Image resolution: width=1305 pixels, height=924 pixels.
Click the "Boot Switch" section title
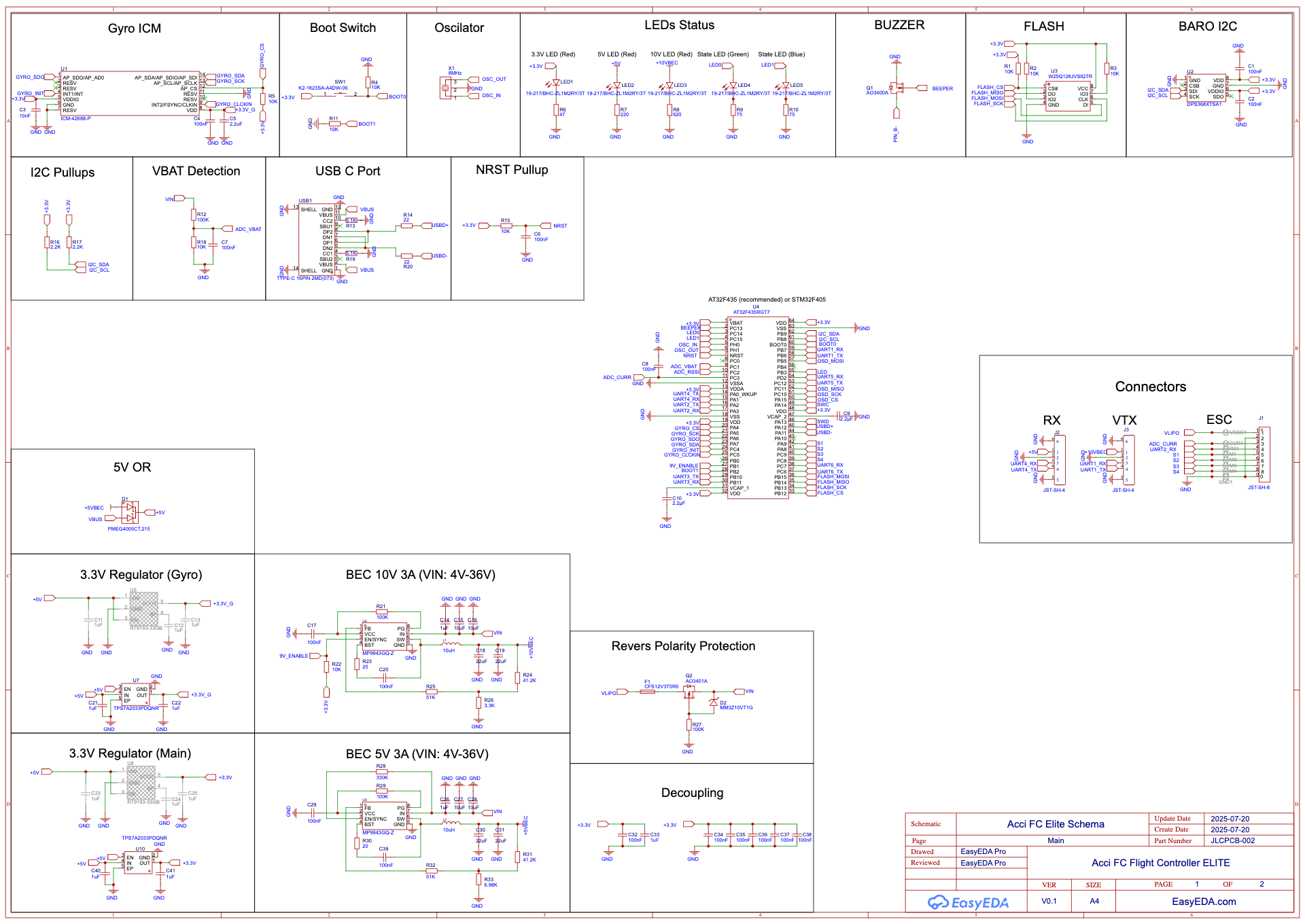tap(343, 28)
